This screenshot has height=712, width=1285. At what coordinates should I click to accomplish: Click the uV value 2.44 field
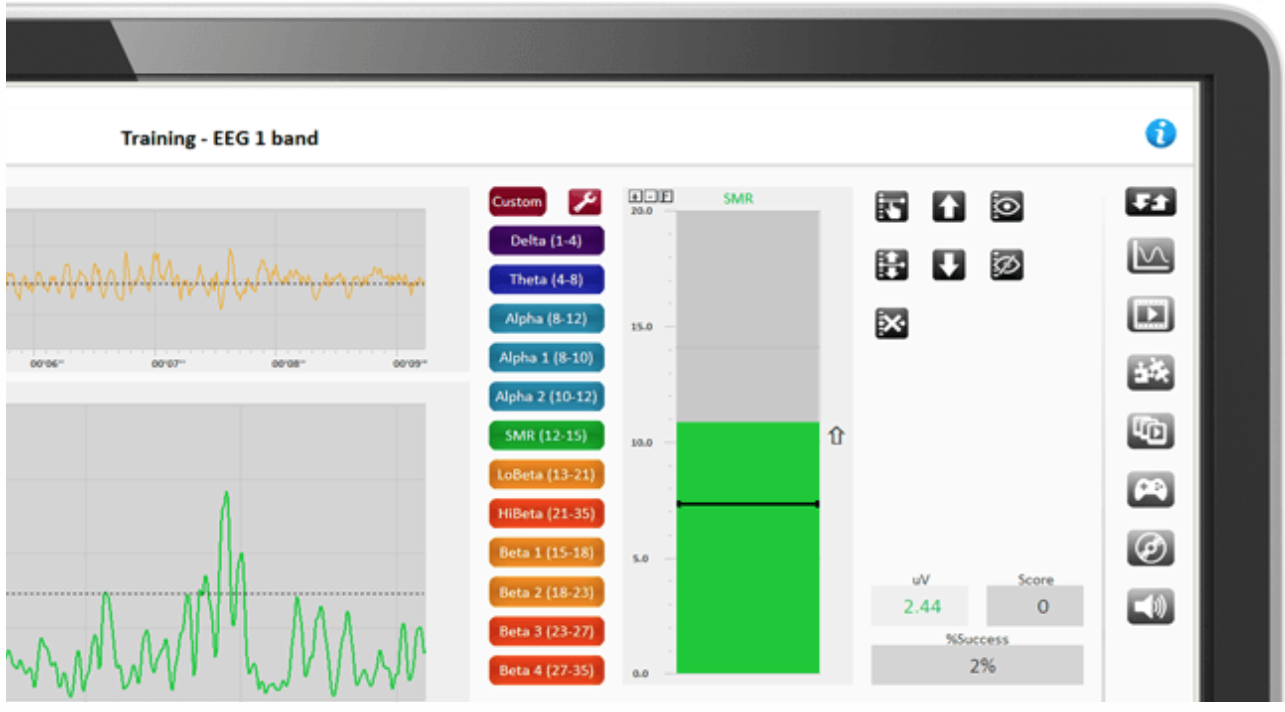click(x=920, y=606)
